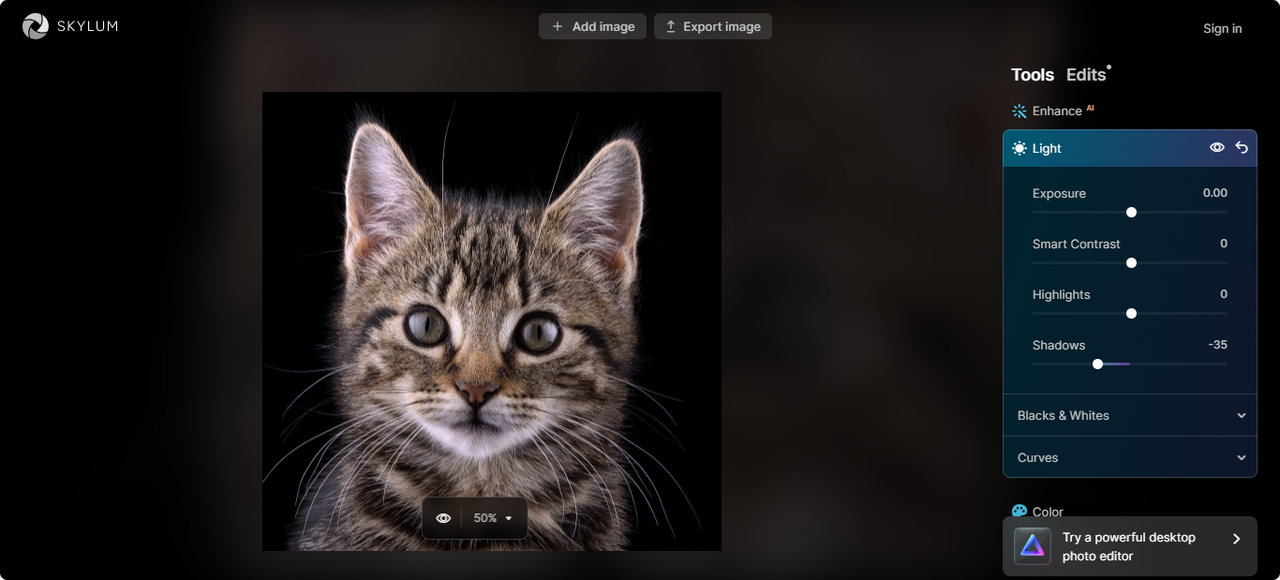Expand the Blacks & Whites section
Screen dimensions: 1280x580
coord(1130,415)
